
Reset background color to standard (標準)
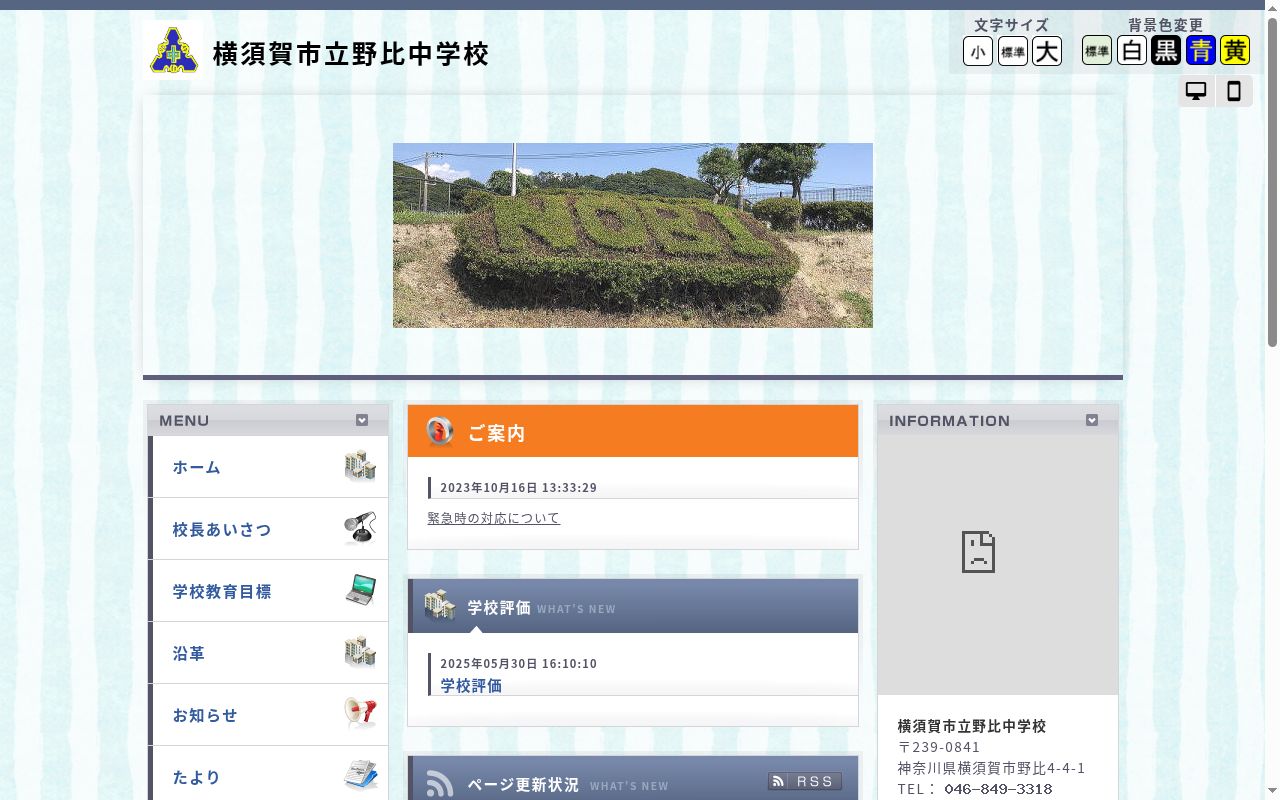point(1097,50)
